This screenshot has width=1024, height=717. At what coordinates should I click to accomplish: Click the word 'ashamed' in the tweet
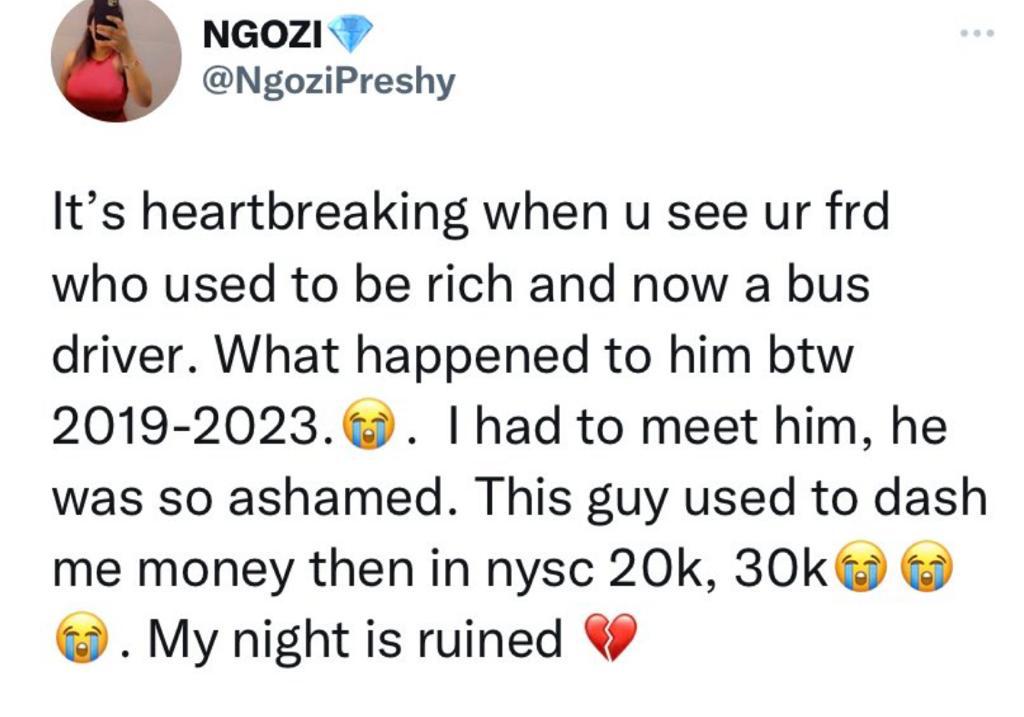point(356,499)
